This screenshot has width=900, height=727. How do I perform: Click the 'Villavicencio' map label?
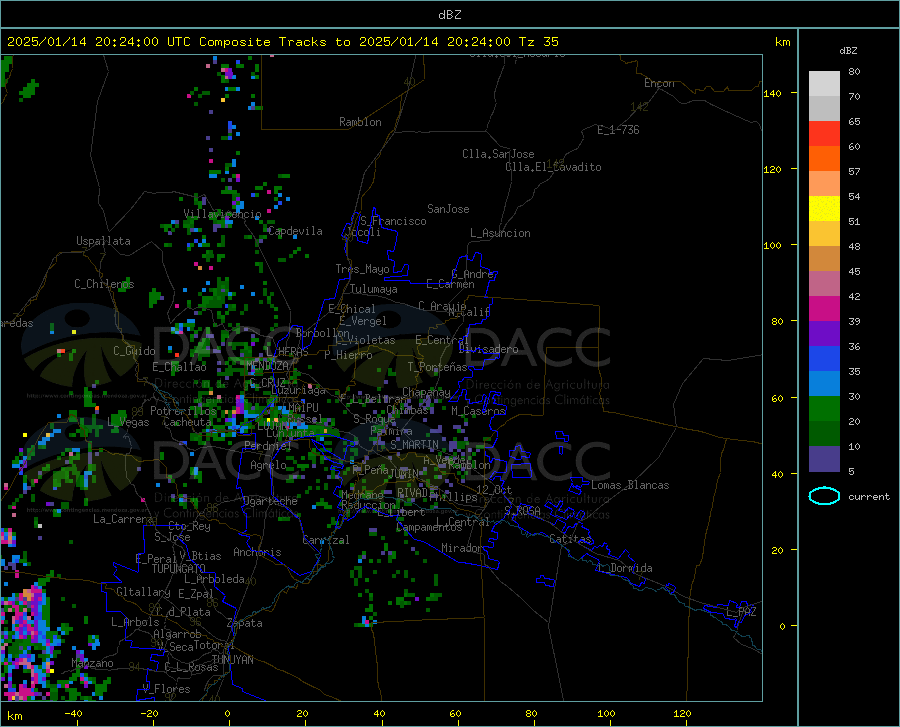click(223, 214)
